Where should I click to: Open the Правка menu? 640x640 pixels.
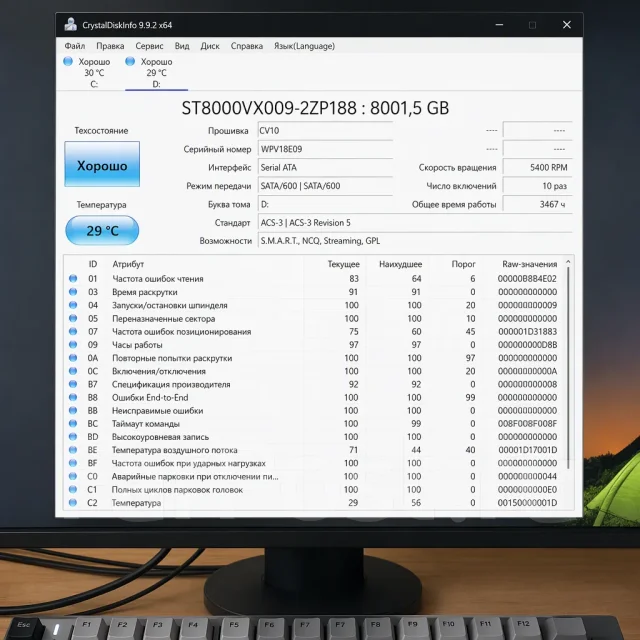pos(110,46)
